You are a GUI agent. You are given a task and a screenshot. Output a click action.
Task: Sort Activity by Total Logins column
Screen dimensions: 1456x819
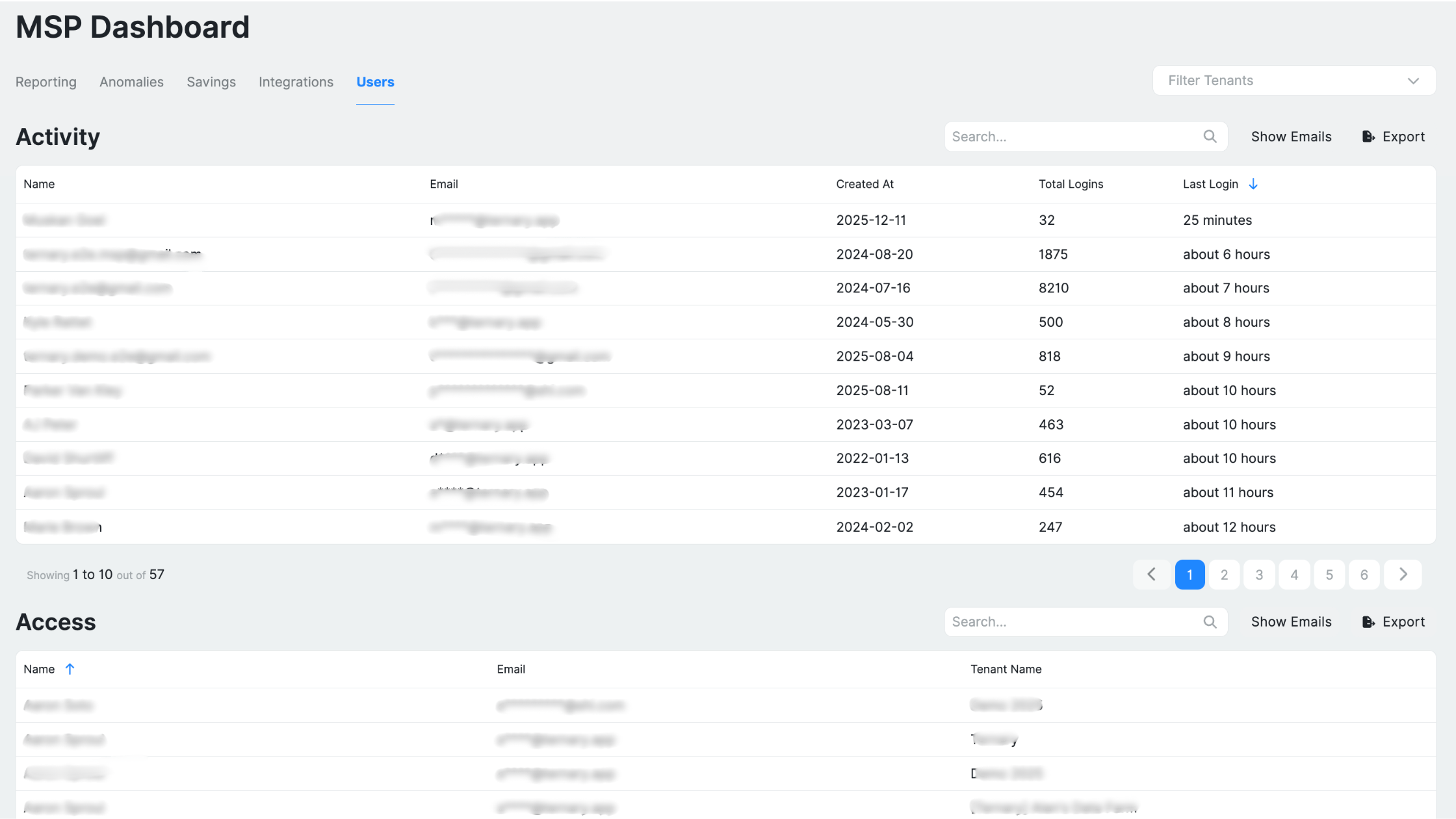[x=1071, y=184]
